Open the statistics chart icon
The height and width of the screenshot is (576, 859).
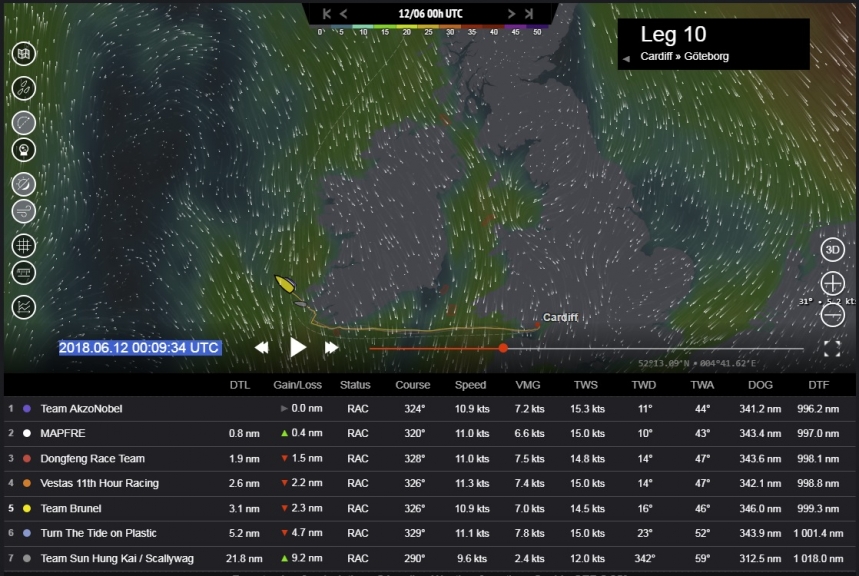pyautogui.click(x=24, y=307)
